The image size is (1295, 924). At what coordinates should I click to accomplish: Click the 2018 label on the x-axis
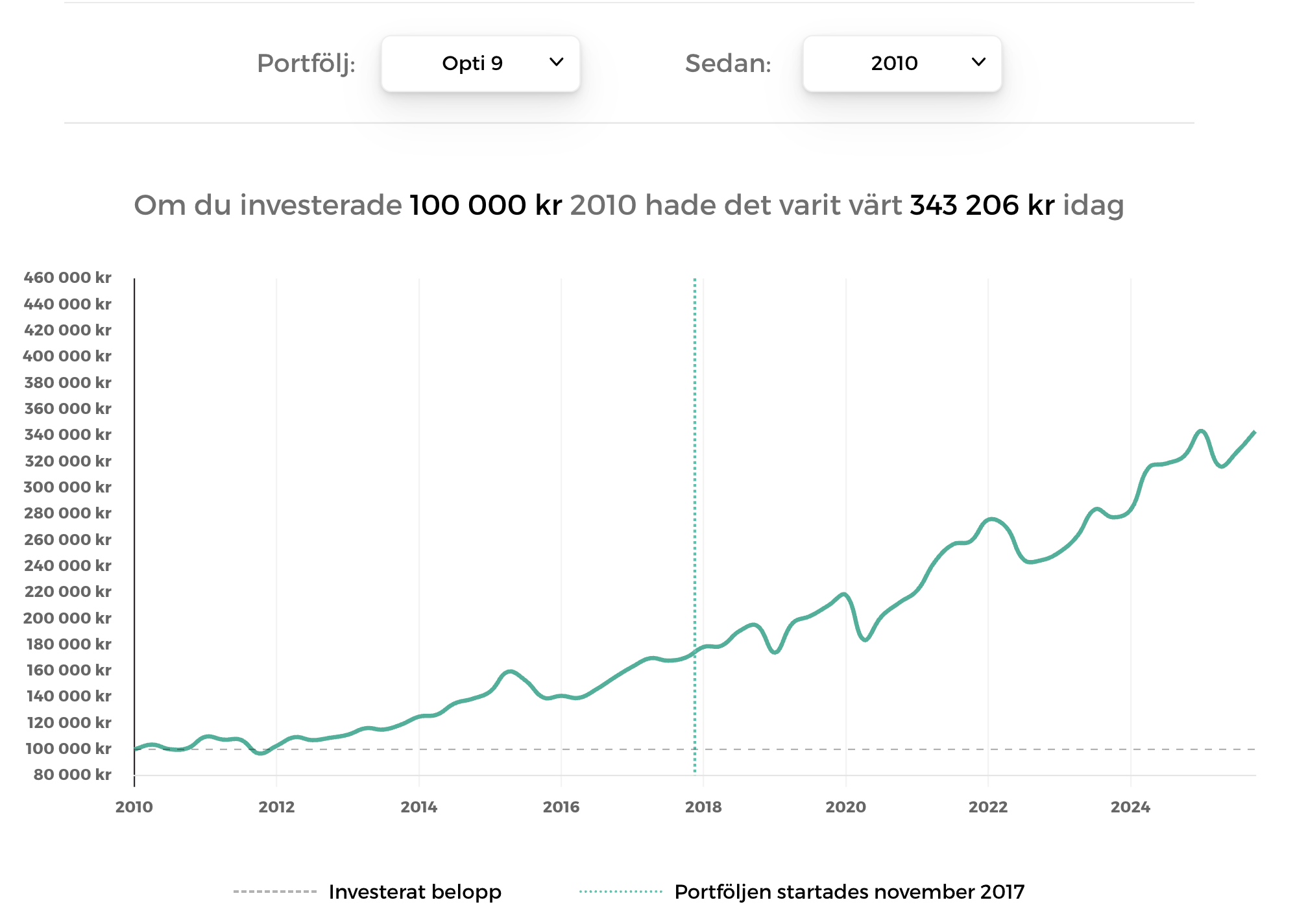click(703, 807)
